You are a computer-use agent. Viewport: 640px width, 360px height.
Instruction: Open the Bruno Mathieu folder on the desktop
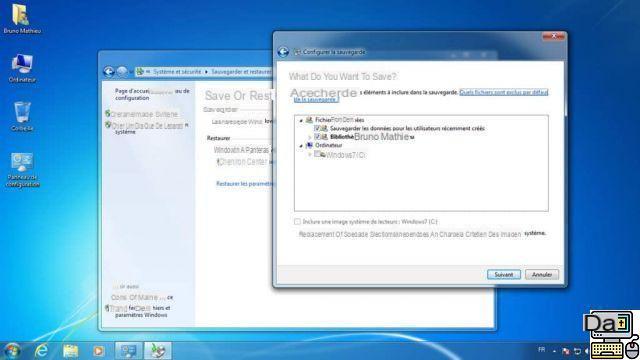point(22,18)
